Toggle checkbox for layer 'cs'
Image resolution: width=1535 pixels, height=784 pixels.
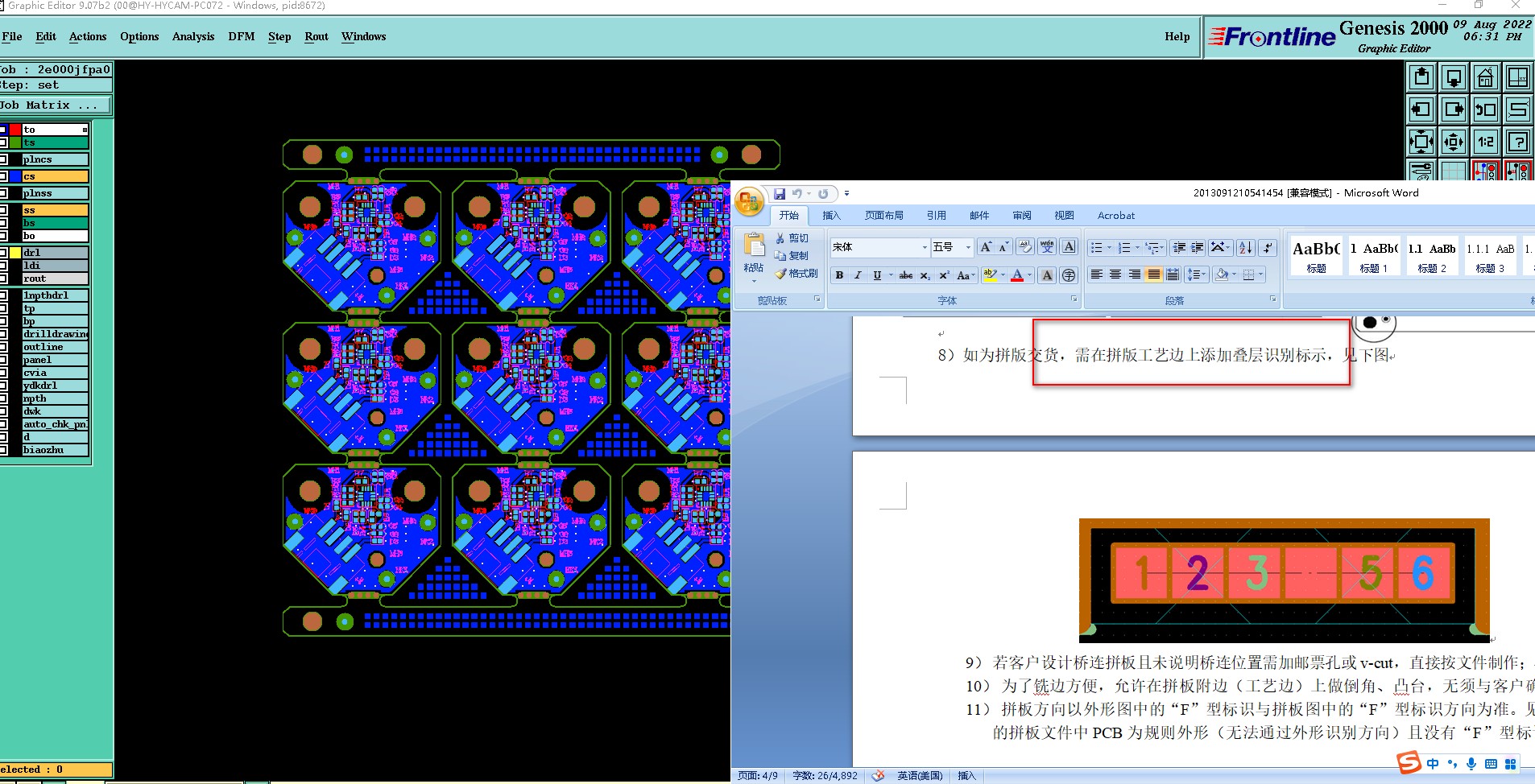[3, 176]
